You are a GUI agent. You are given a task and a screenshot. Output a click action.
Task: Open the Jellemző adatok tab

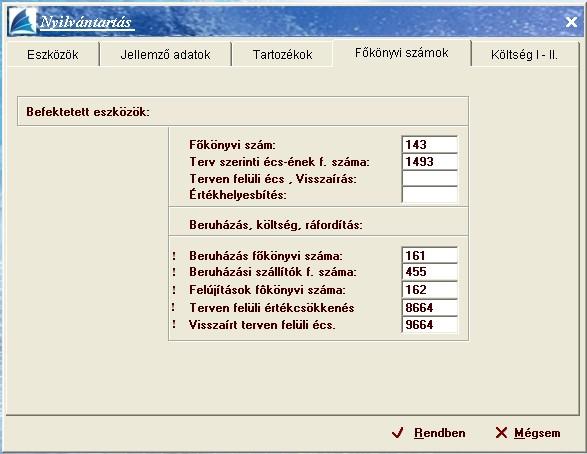coord(165,55)
